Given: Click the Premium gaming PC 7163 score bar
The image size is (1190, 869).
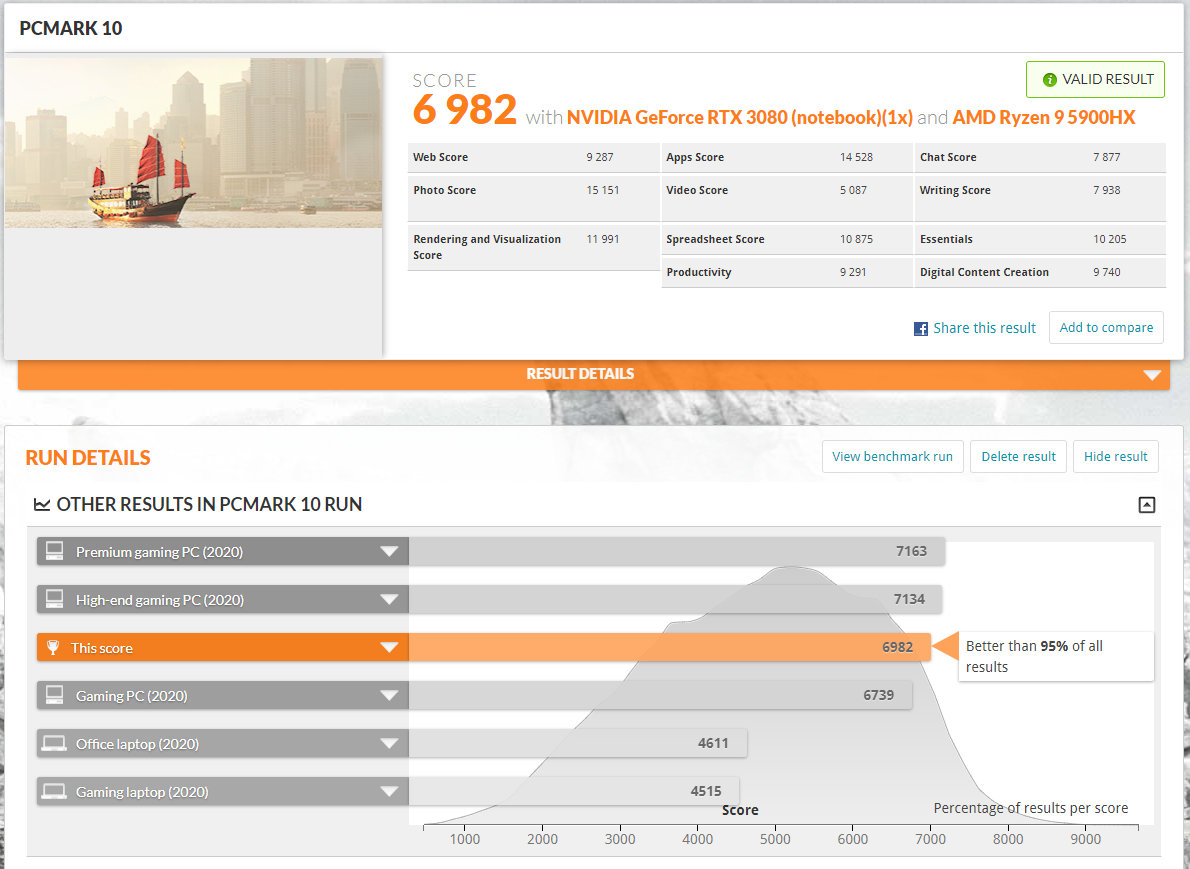Looking at the screenshot, I should point(676,552).
